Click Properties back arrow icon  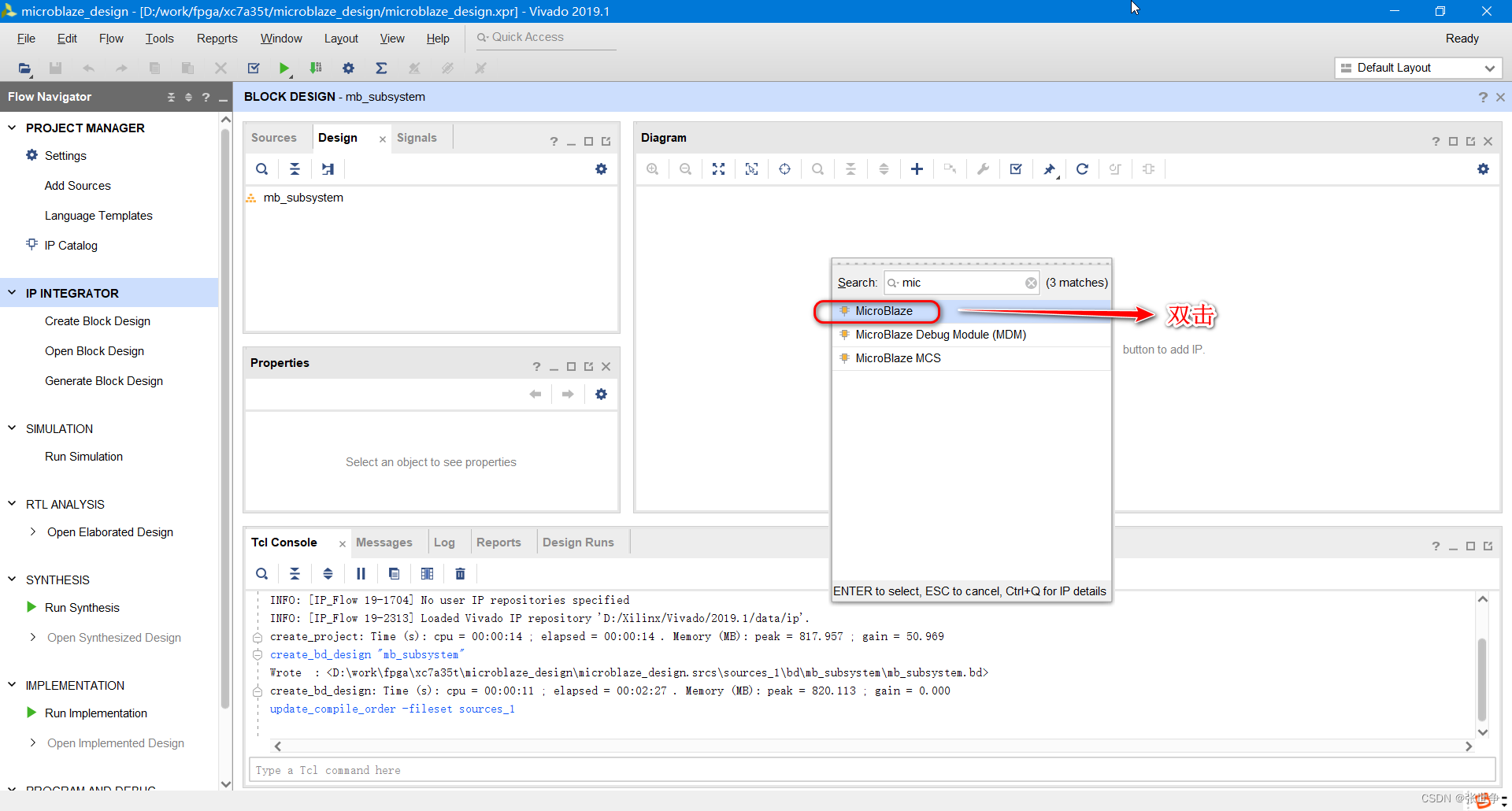coord(535,394)
